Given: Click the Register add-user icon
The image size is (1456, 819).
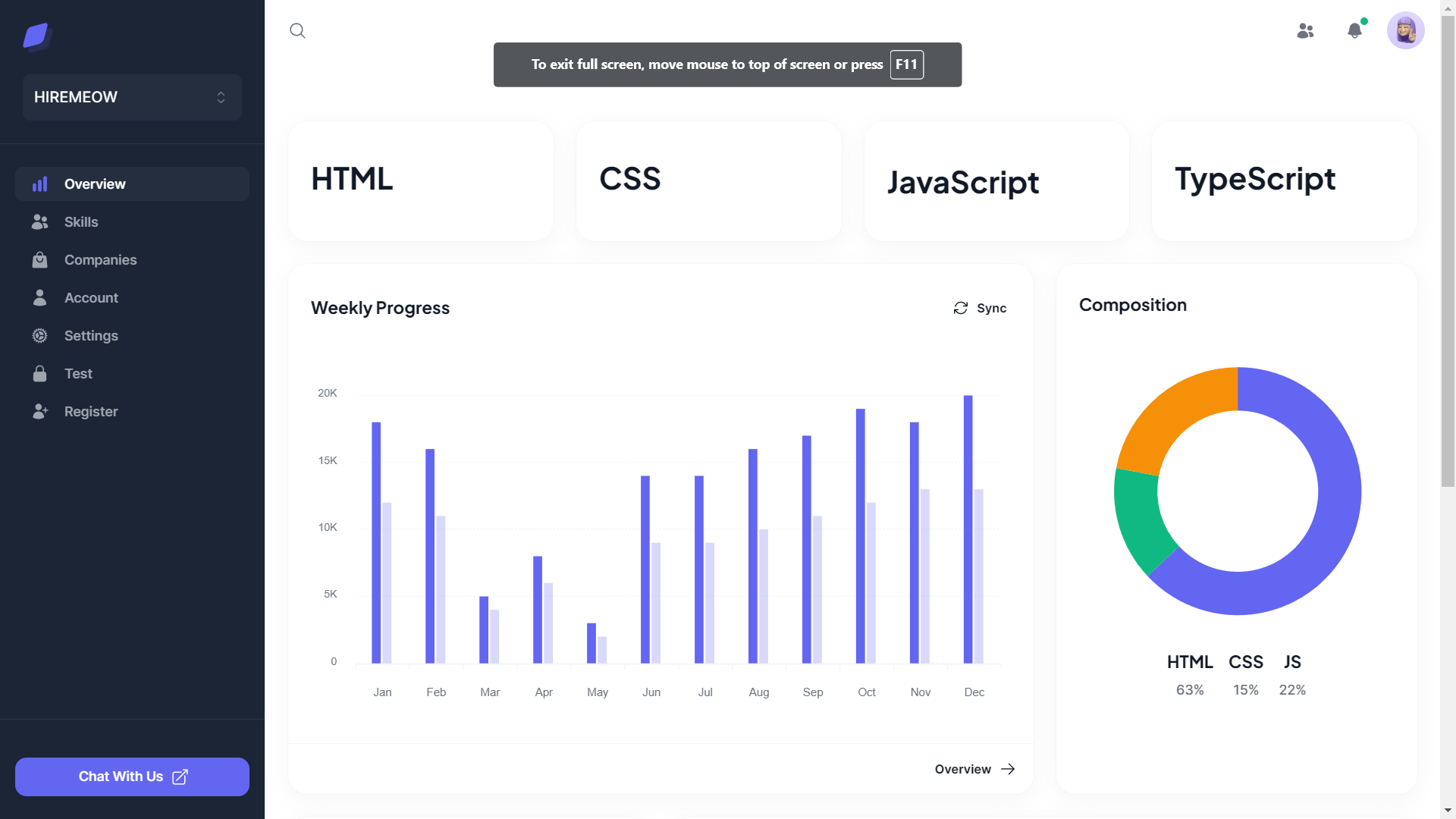Looking at the screenshot, I should 39,411.
